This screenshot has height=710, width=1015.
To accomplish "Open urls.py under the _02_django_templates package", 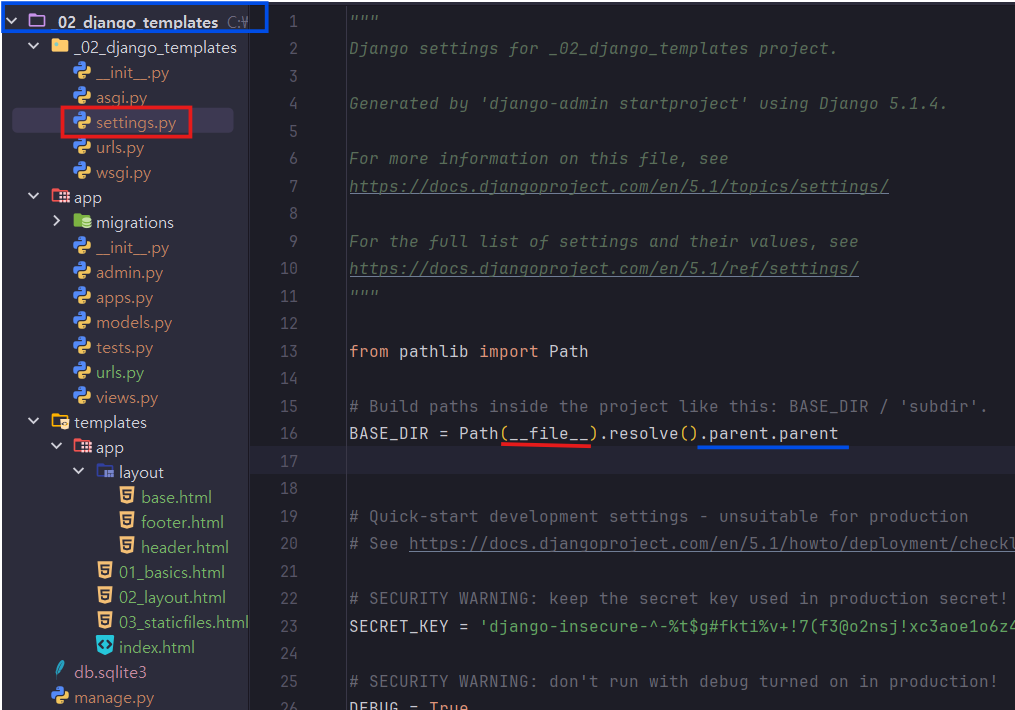I will [x=120, y=148].
